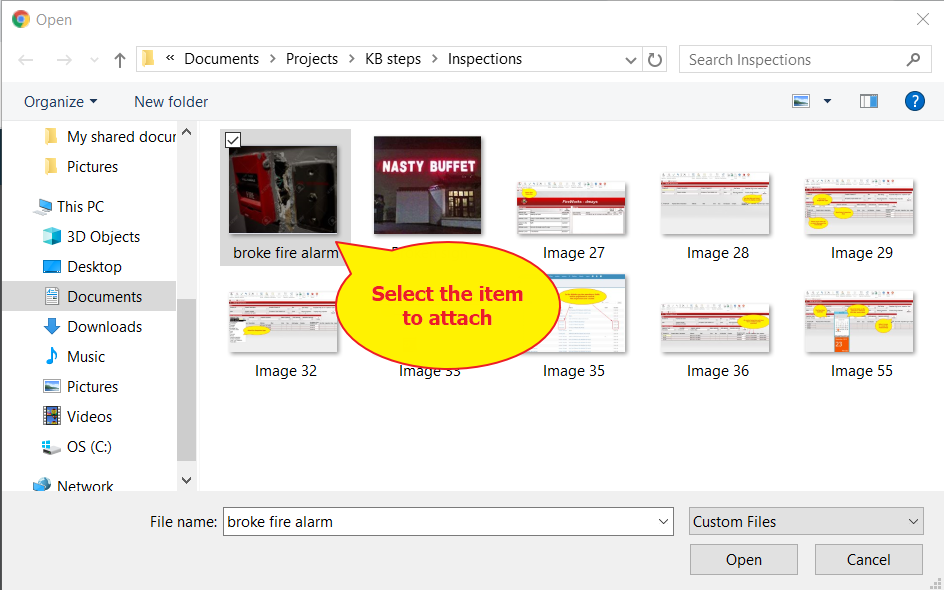Select Projects in the address path
Image resolution: width=944 pixels, height=590 pixels.
coord(312,59)
